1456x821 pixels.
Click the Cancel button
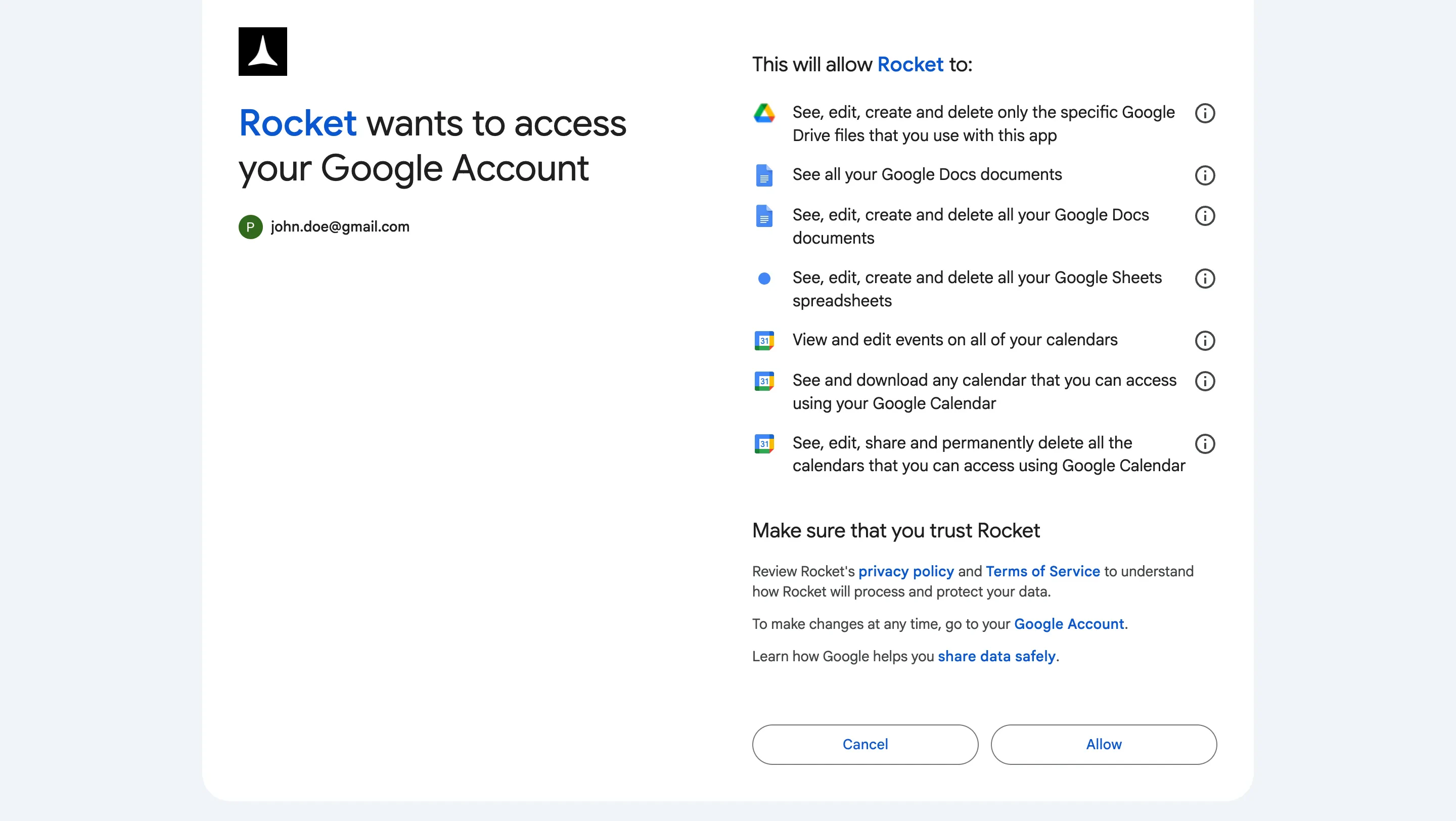(x=865, y=744)
